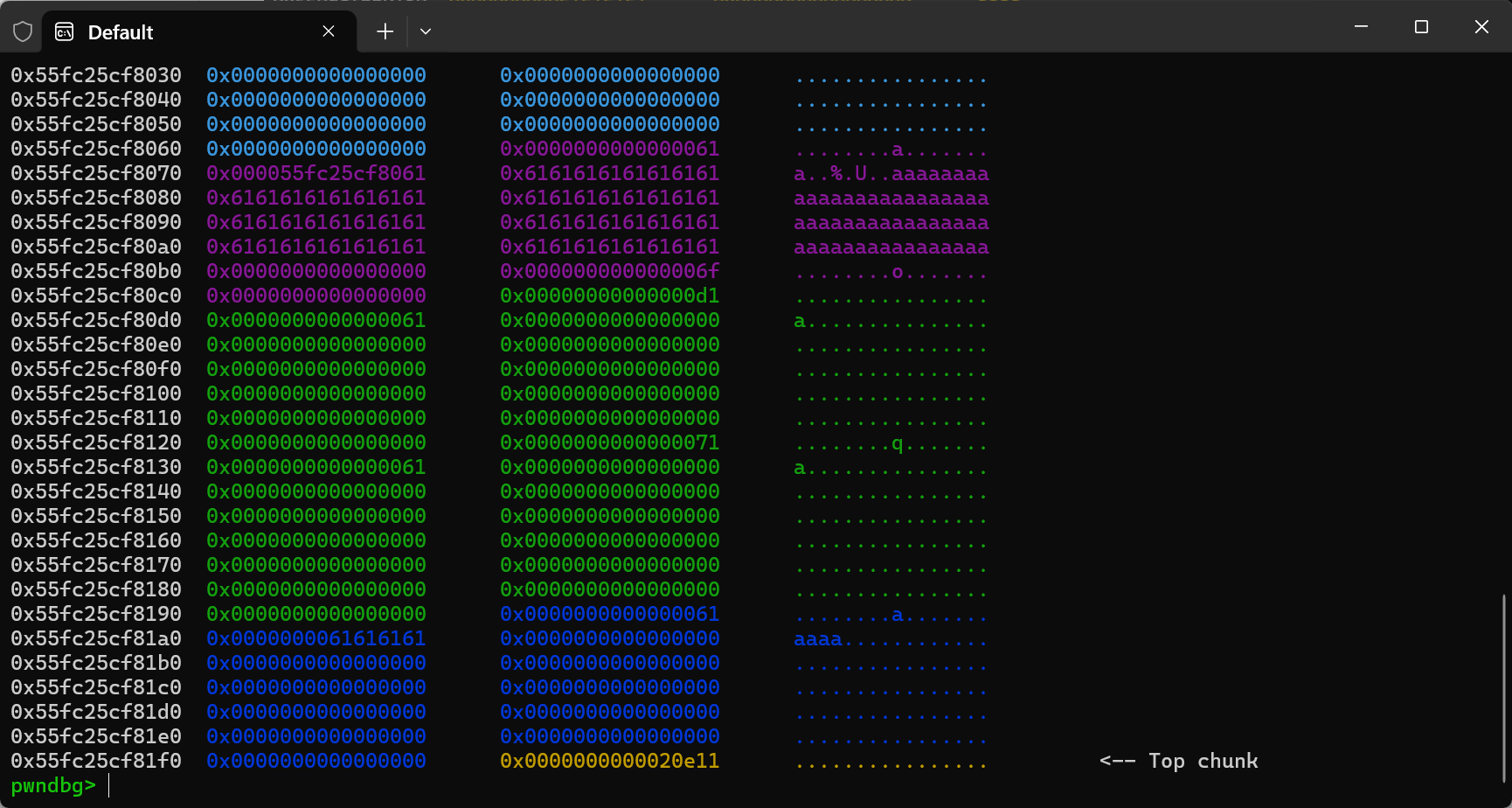The width and height of the screenshot is (1512, 808).
Task: Focus the pwndbg> prompt input
Action: (109, 786)
